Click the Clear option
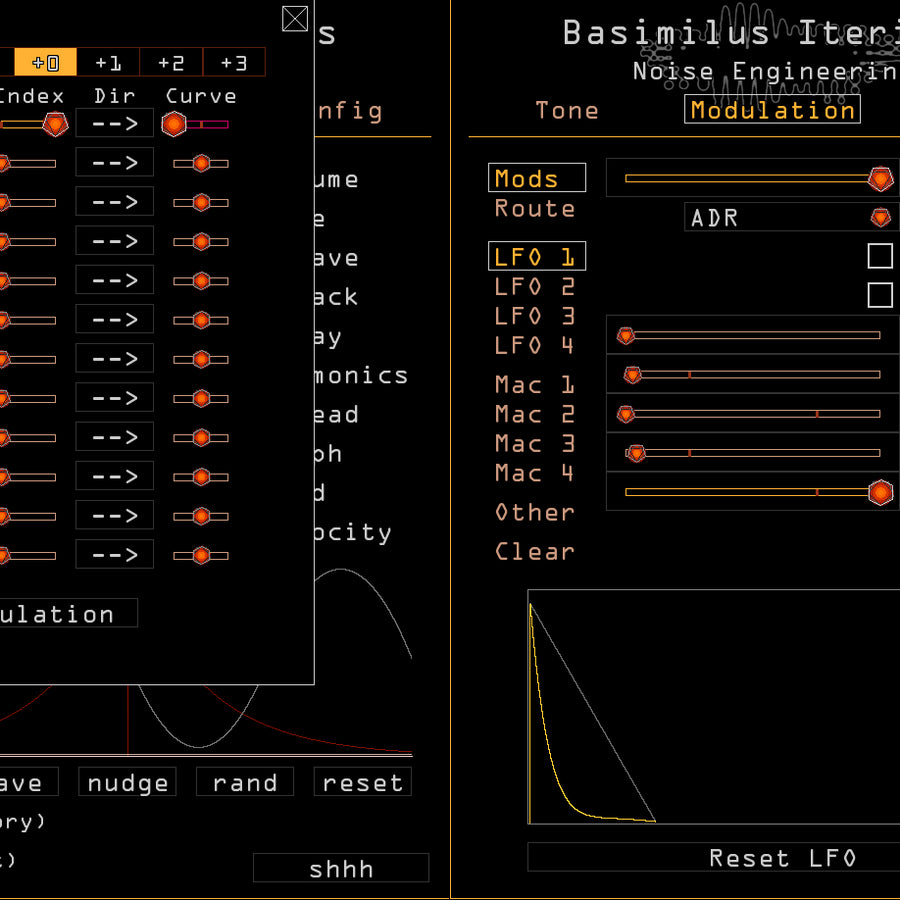900x900 pixels. (534, 551)
